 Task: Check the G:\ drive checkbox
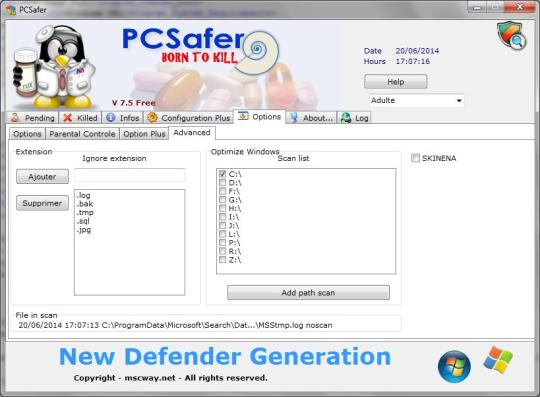click(222, 200)
